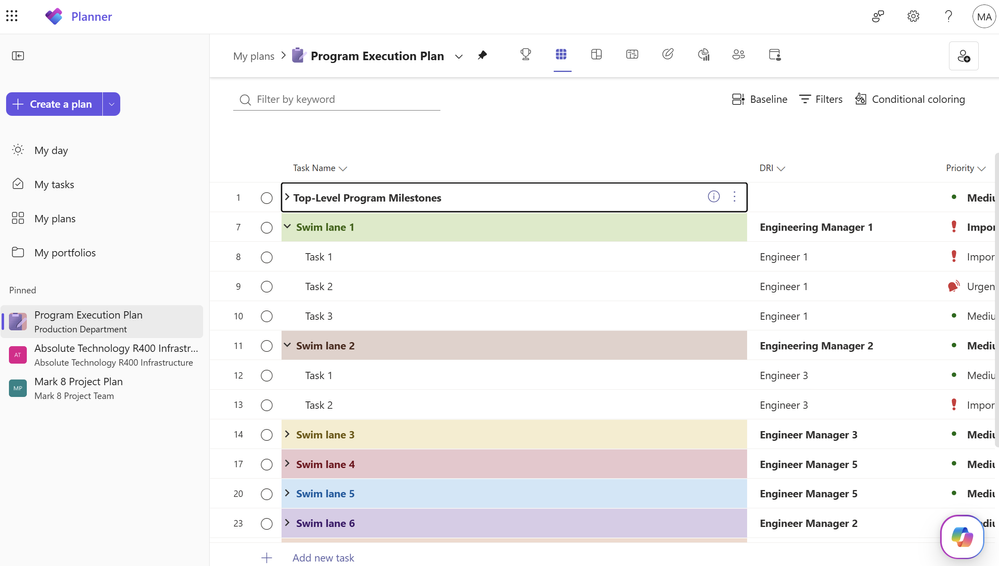Open the app launcher waffle
The image size is (999, 566).
[12, 16]
